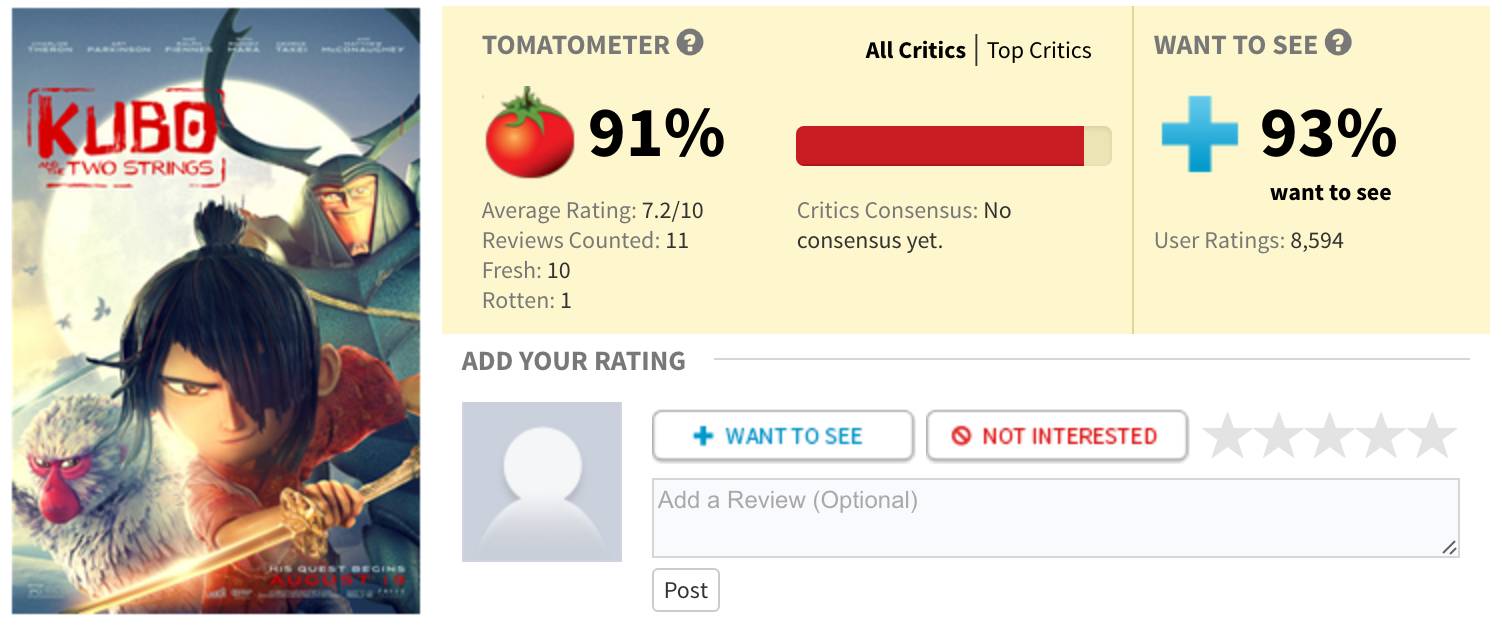
Task: Click the default user avatar silhouette
Action: pos(542,482)
